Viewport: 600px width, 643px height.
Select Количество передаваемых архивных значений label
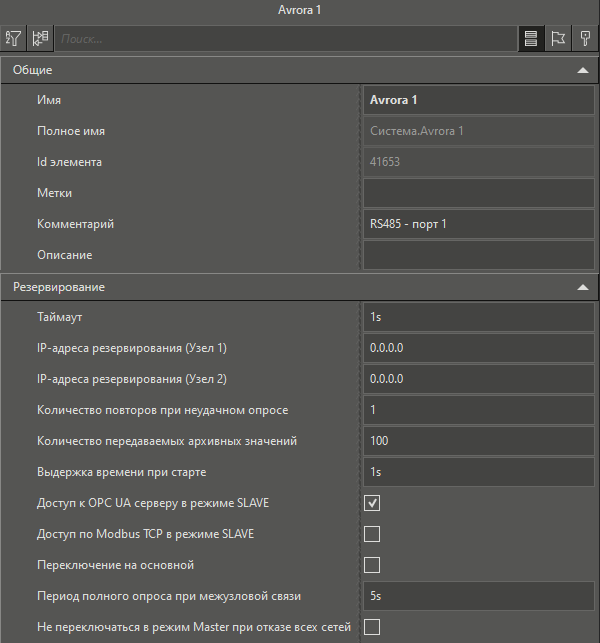click(167, 441)
